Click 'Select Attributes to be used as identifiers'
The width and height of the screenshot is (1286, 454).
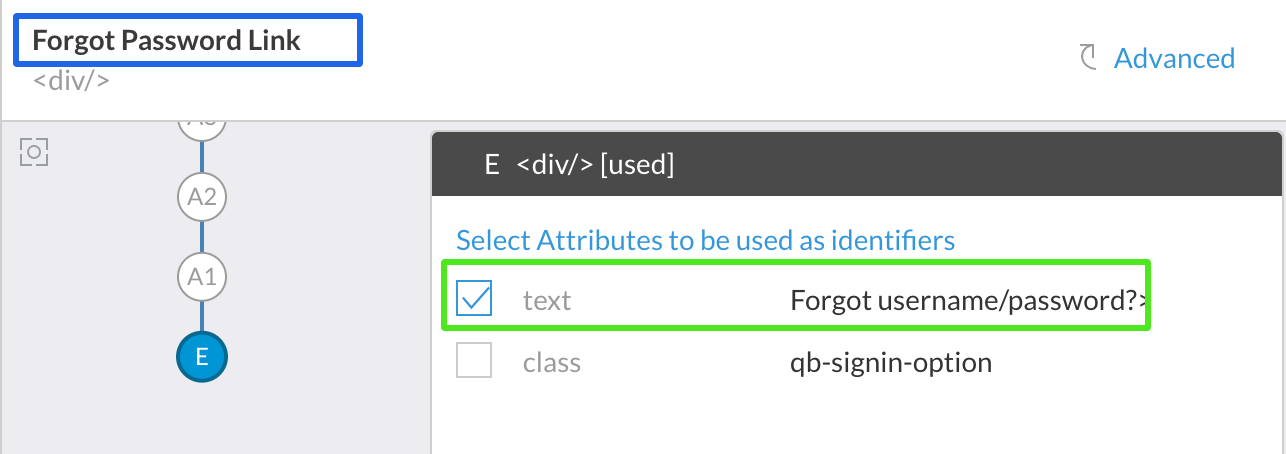705,241
